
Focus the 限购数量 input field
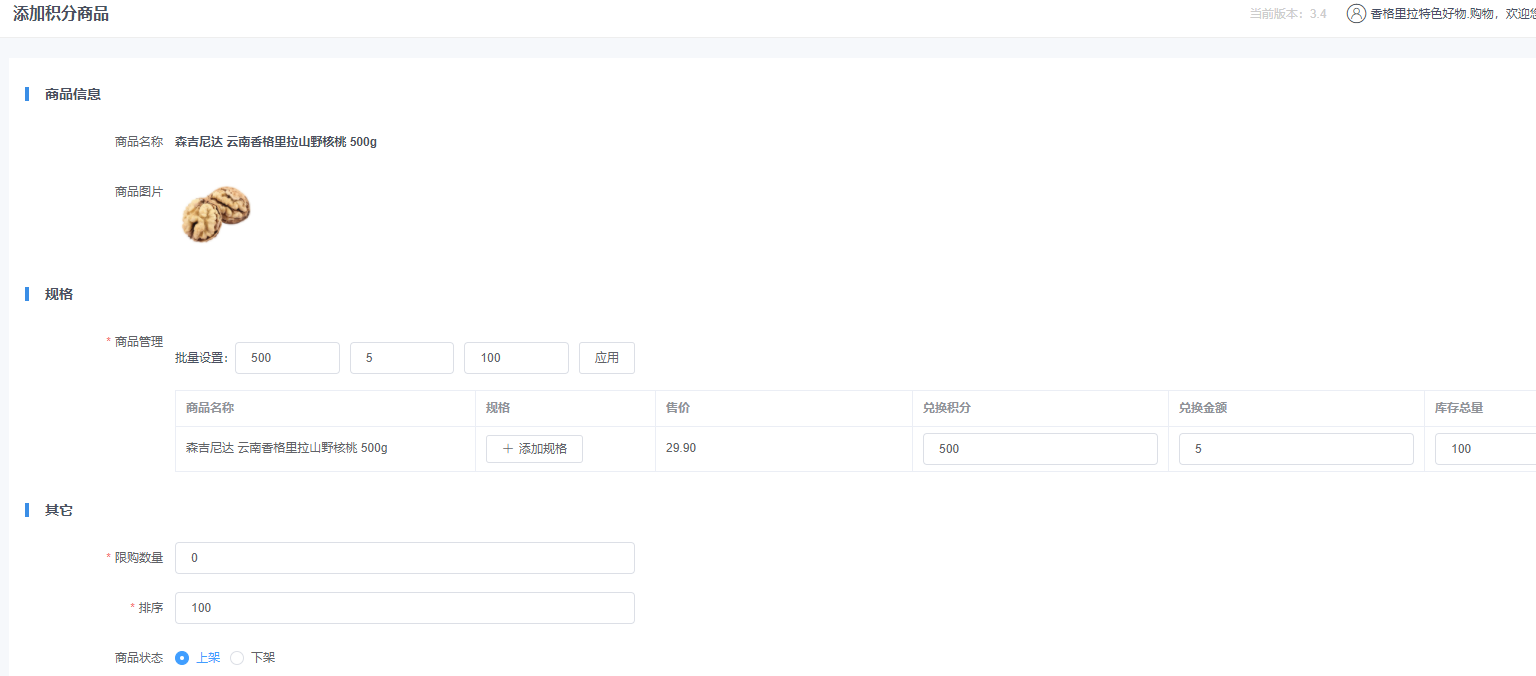pos(404,558)
